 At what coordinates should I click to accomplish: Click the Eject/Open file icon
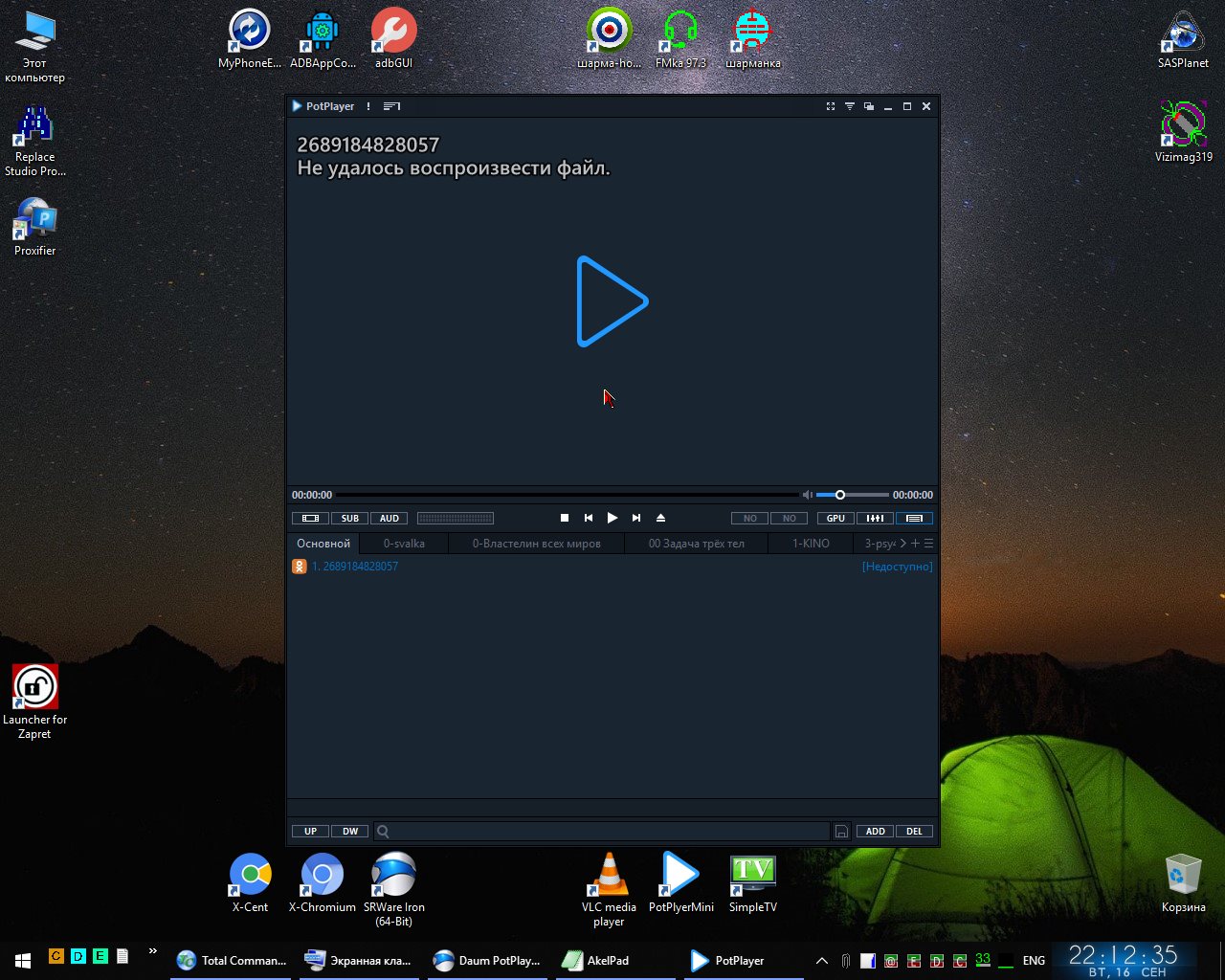(x=660, y=518)
